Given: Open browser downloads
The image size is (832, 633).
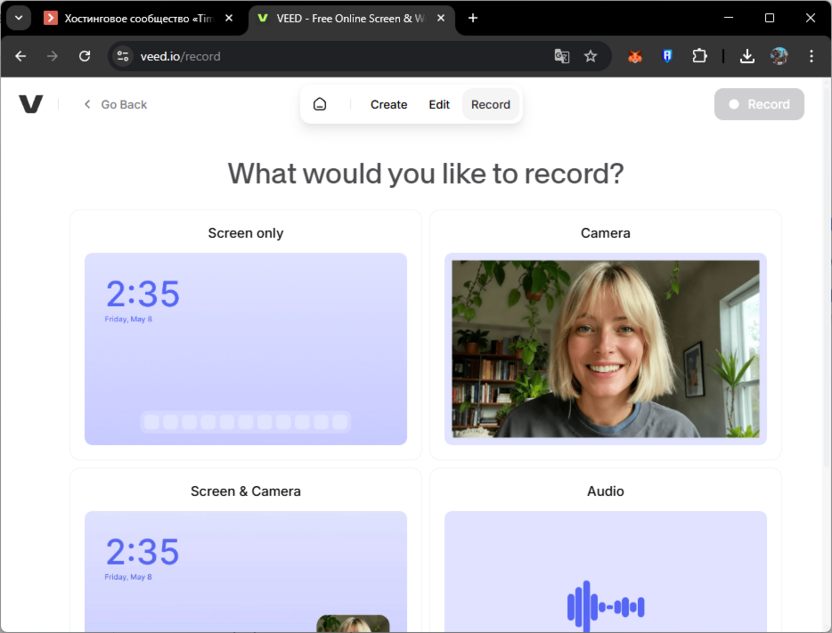Looking at the screenshot, I should click(x=747, y=56).
